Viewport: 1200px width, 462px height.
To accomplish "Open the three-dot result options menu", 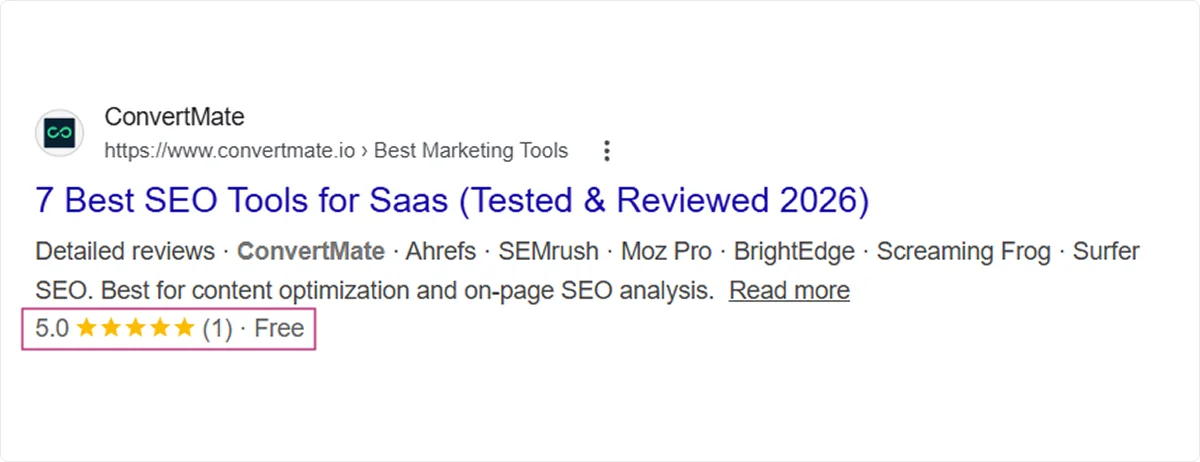I will click(606, 151).
